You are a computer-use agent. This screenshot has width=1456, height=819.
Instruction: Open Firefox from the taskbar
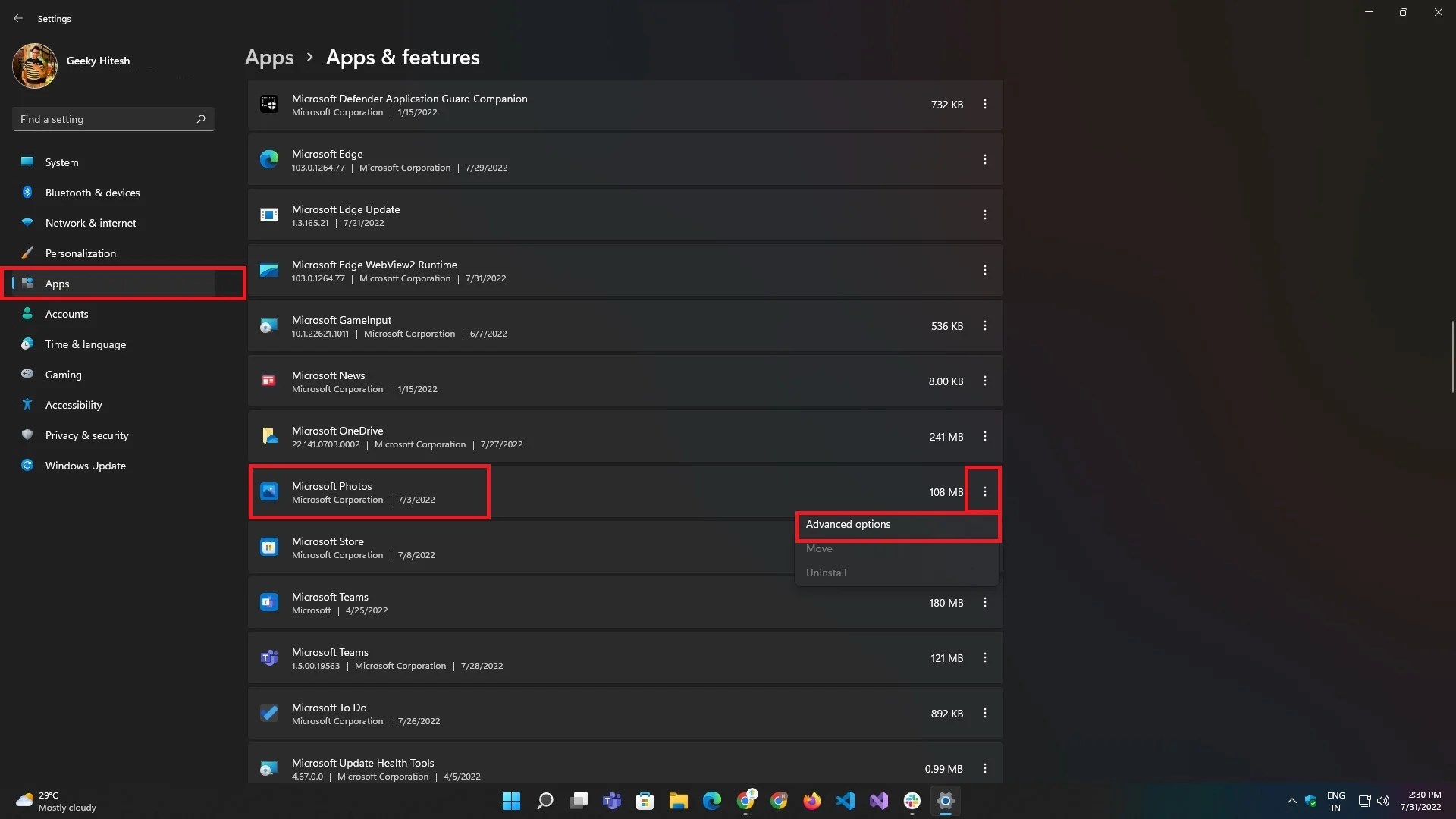coord(812,800)
